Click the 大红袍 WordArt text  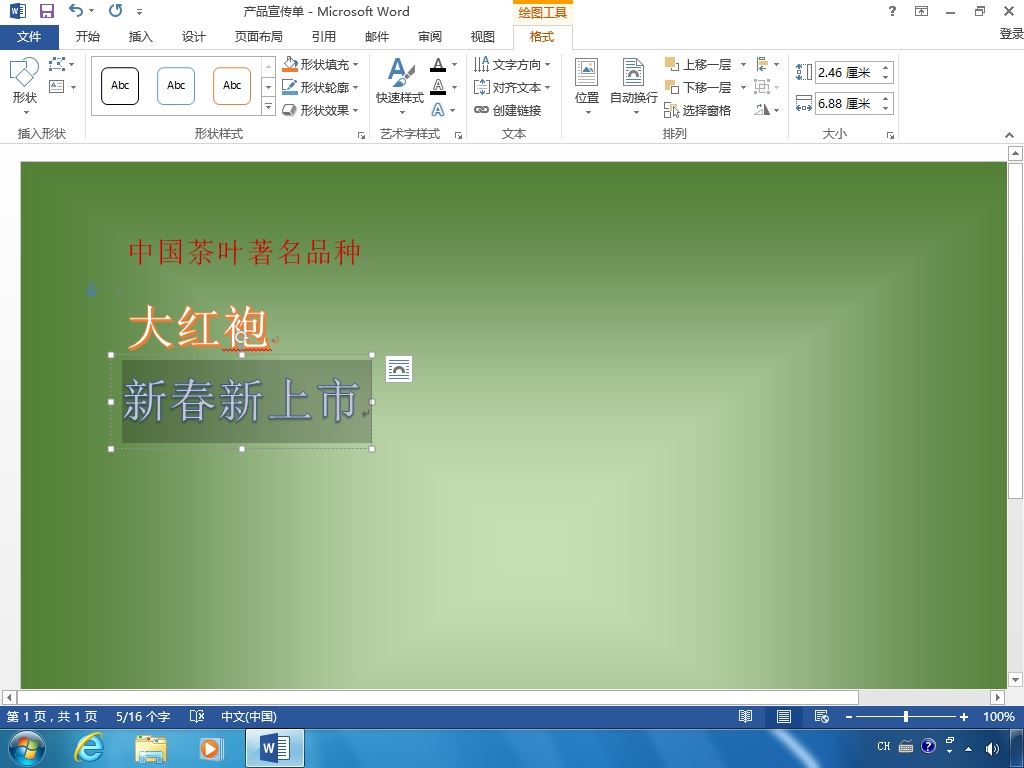198,327
